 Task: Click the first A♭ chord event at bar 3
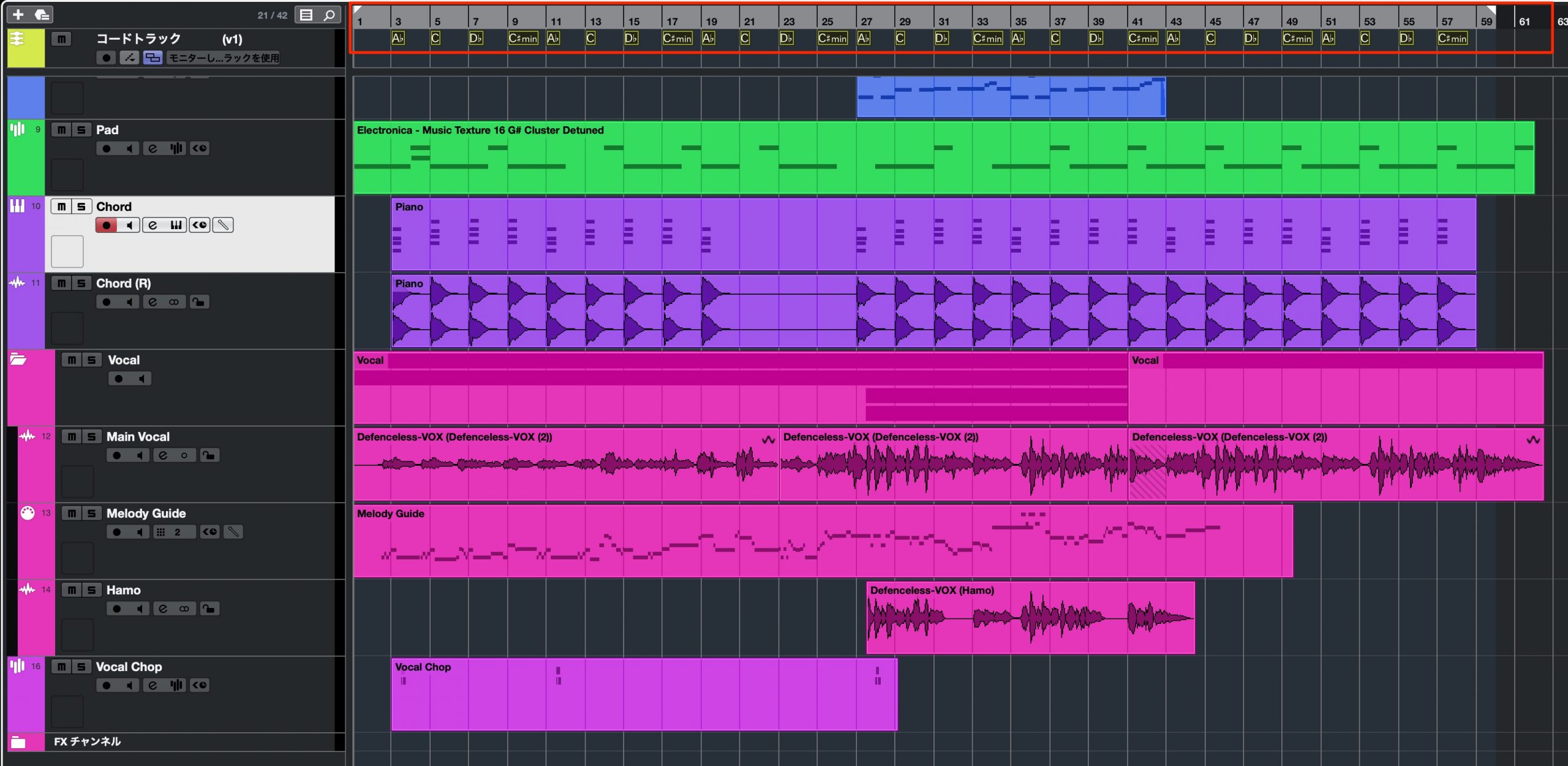[x=398, y=38]
